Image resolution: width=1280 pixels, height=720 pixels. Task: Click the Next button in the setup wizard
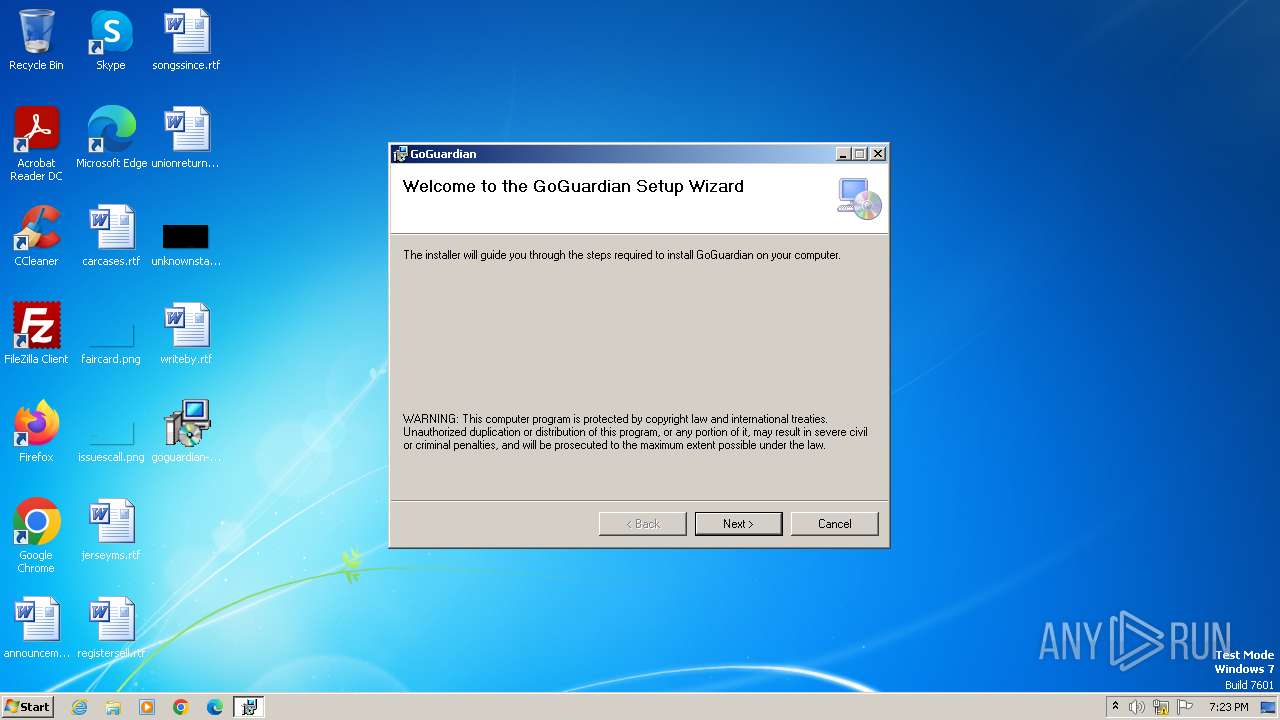738,524
